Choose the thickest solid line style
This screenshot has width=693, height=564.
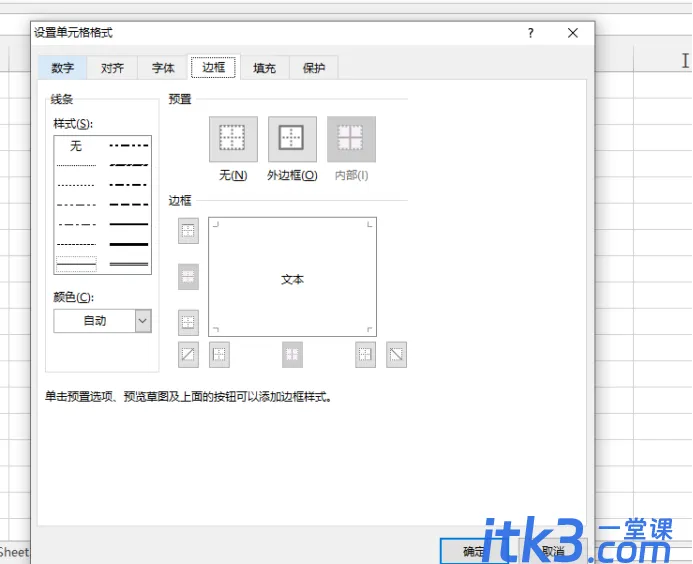[129, 244]
